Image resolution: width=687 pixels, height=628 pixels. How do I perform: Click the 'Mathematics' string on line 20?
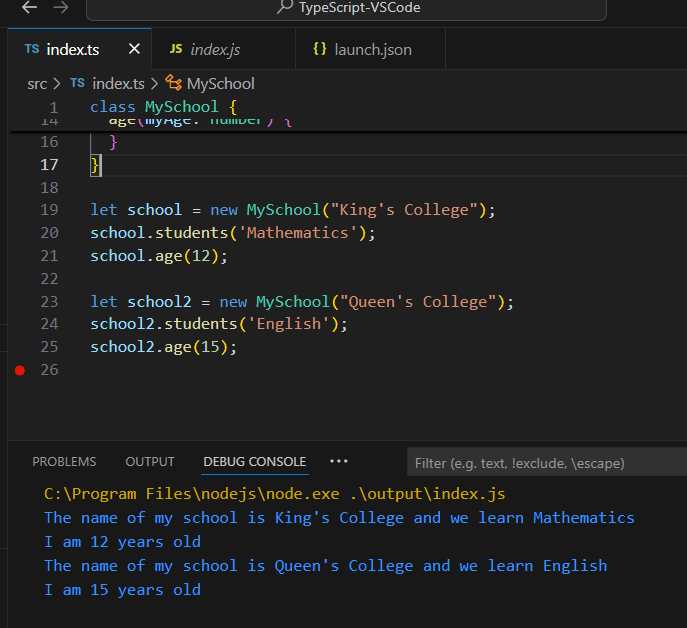(x=298, y=233)
